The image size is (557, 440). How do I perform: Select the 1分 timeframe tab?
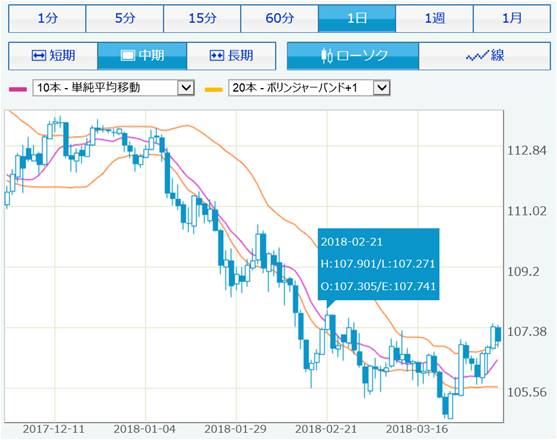click(x=47, y=18)
